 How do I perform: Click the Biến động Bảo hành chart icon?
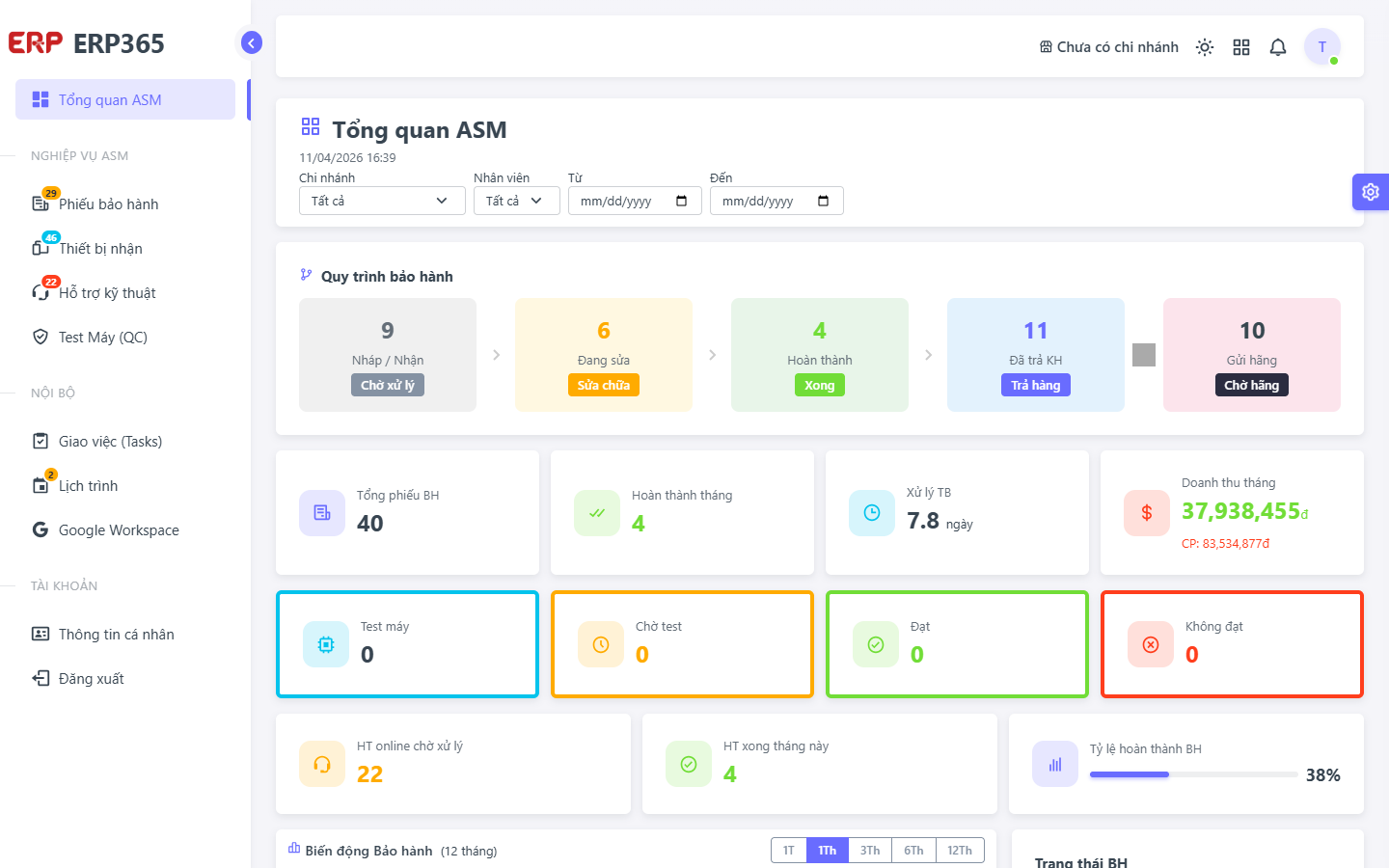tap(294, 848)
